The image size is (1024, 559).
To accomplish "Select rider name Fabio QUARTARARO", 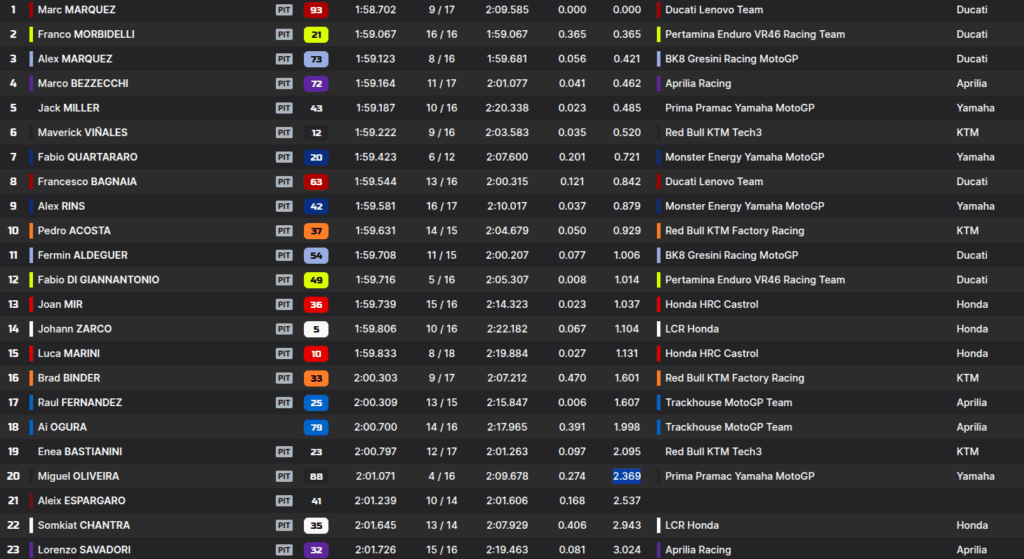I will coord(88,157).
